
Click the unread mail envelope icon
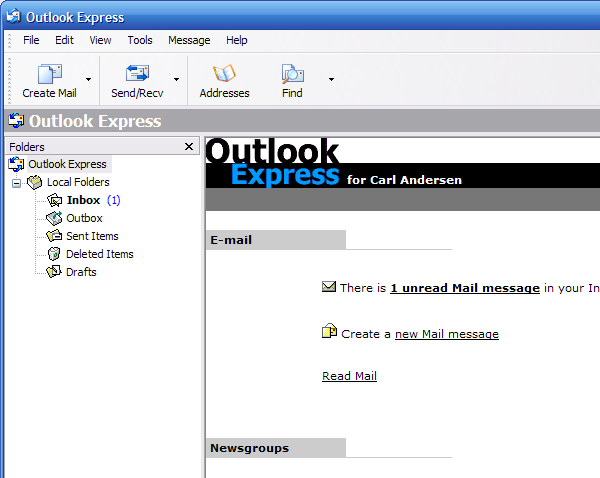click(329, 287)
